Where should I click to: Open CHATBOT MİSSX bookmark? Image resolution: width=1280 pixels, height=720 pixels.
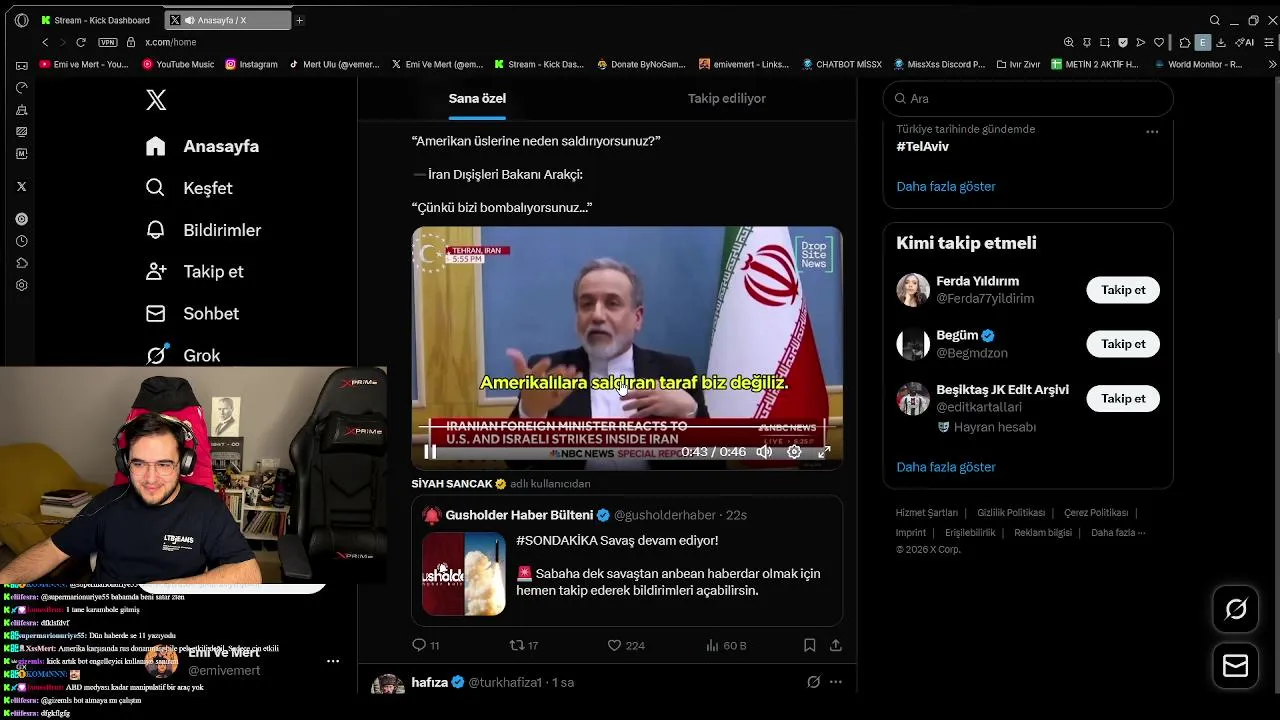(842, 64)
